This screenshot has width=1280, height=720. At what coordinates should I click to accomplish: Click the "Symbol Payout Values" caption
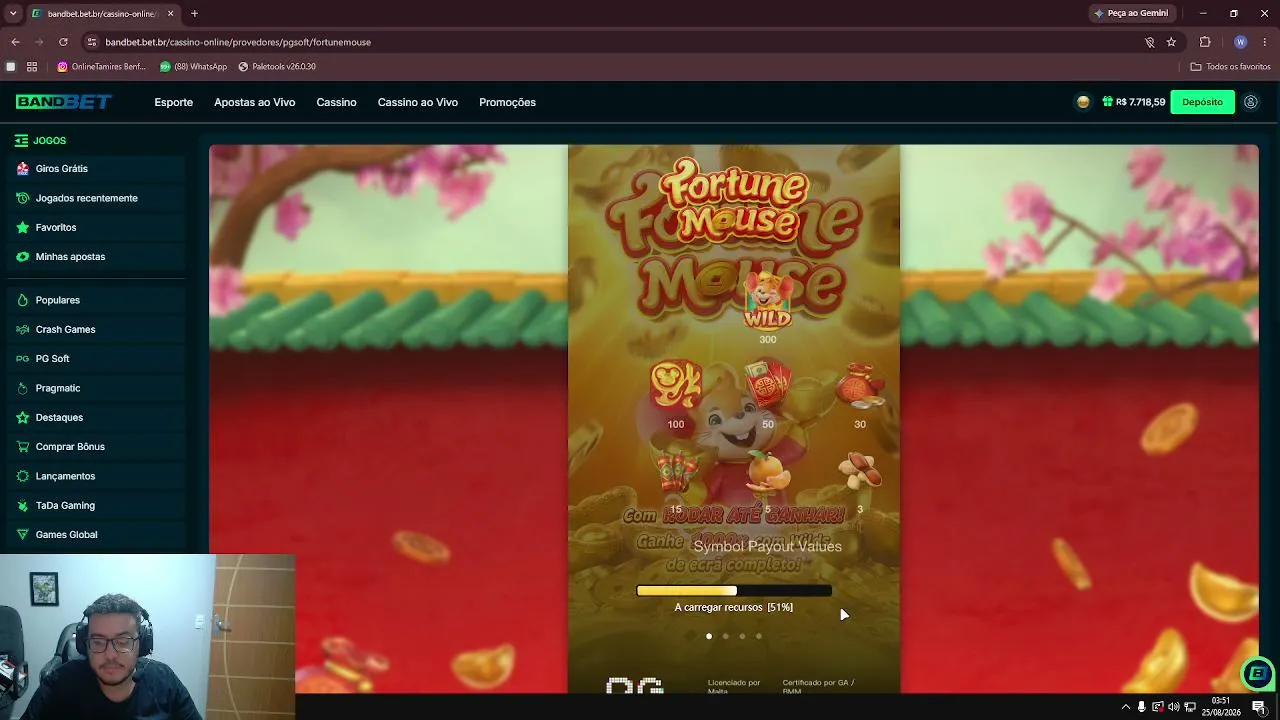767,546
